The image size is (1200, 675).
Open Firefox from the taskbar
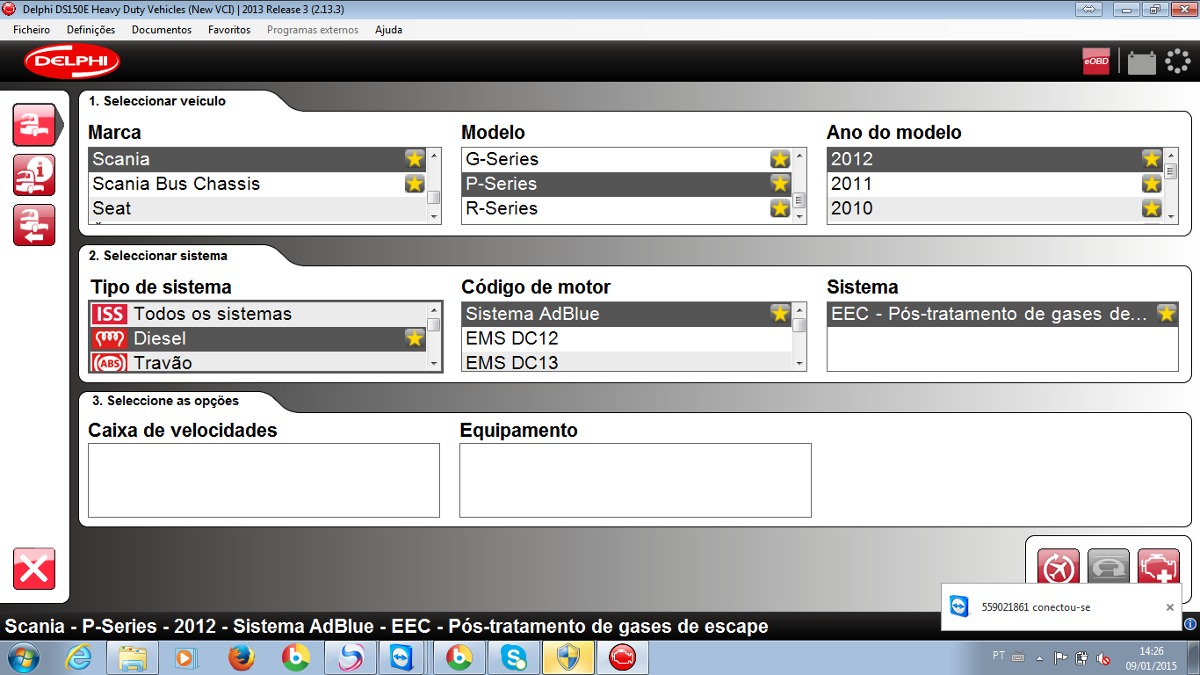coord(241,658)
